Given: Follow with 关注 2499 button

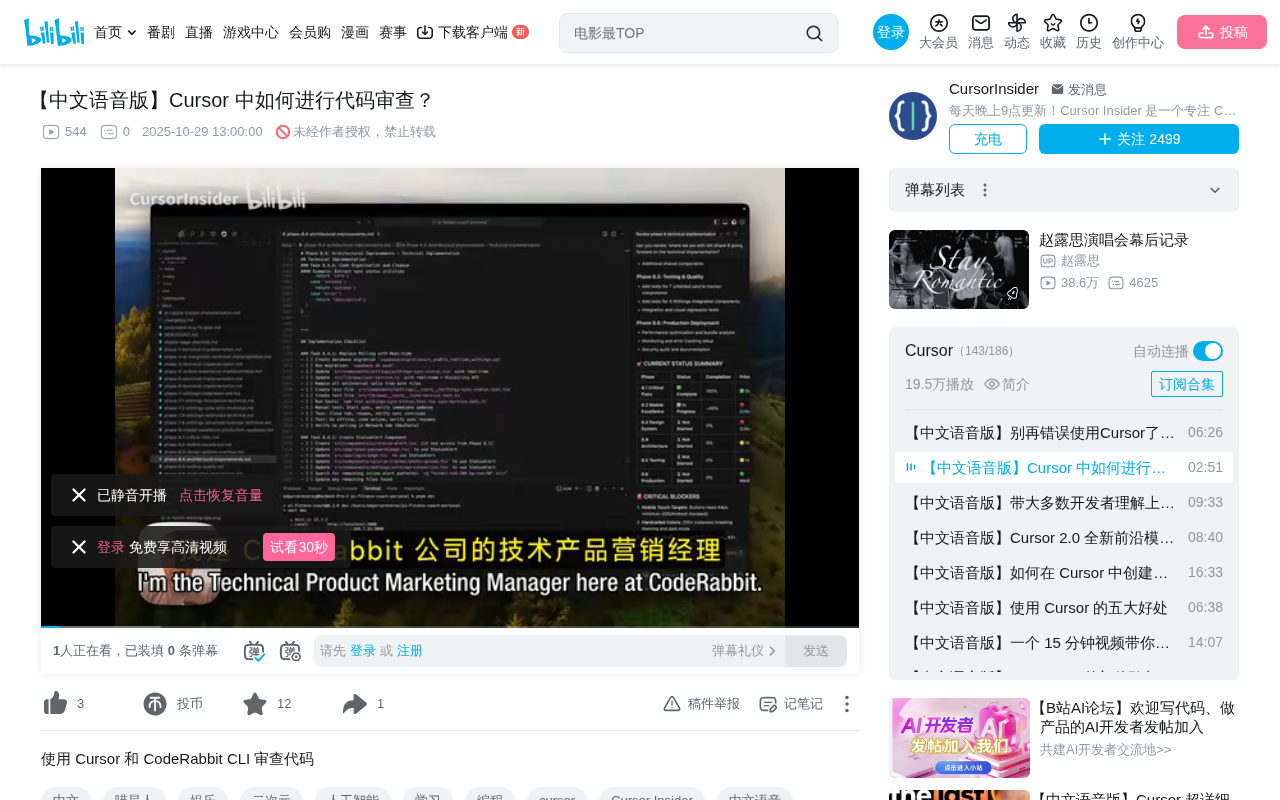Looking at the screenshot, I should [x=1139, y=139].
